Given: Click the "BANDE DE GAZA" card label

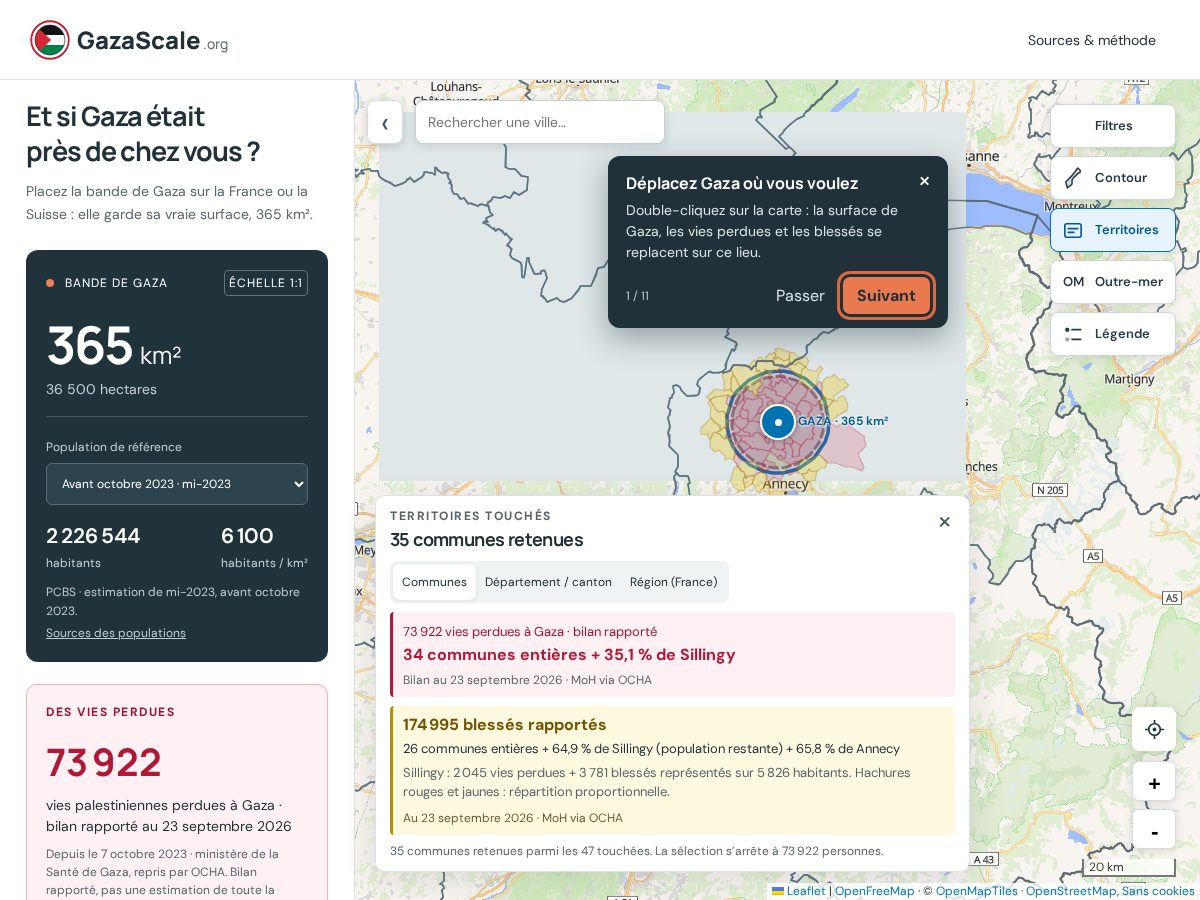Looking at the screenshot, I should pyautogui.click(x=116, y=283).
